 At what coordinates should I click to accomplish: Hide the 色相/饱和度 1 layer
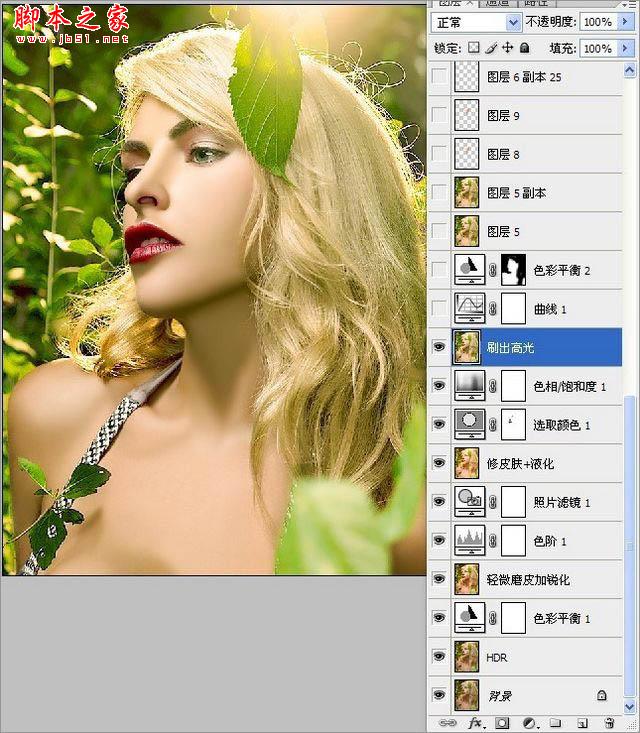[x=439, y=386]
